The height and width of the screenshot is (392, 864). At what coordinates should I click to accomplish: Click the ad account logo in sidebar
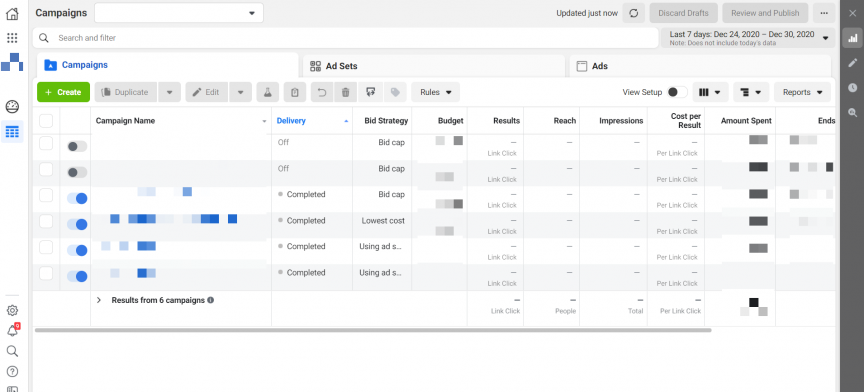coord(12,62)
